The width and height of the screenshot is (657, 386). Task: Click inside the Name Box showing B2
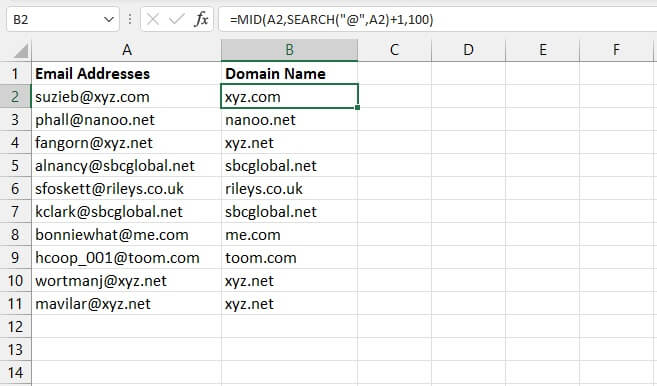(54, 19)
